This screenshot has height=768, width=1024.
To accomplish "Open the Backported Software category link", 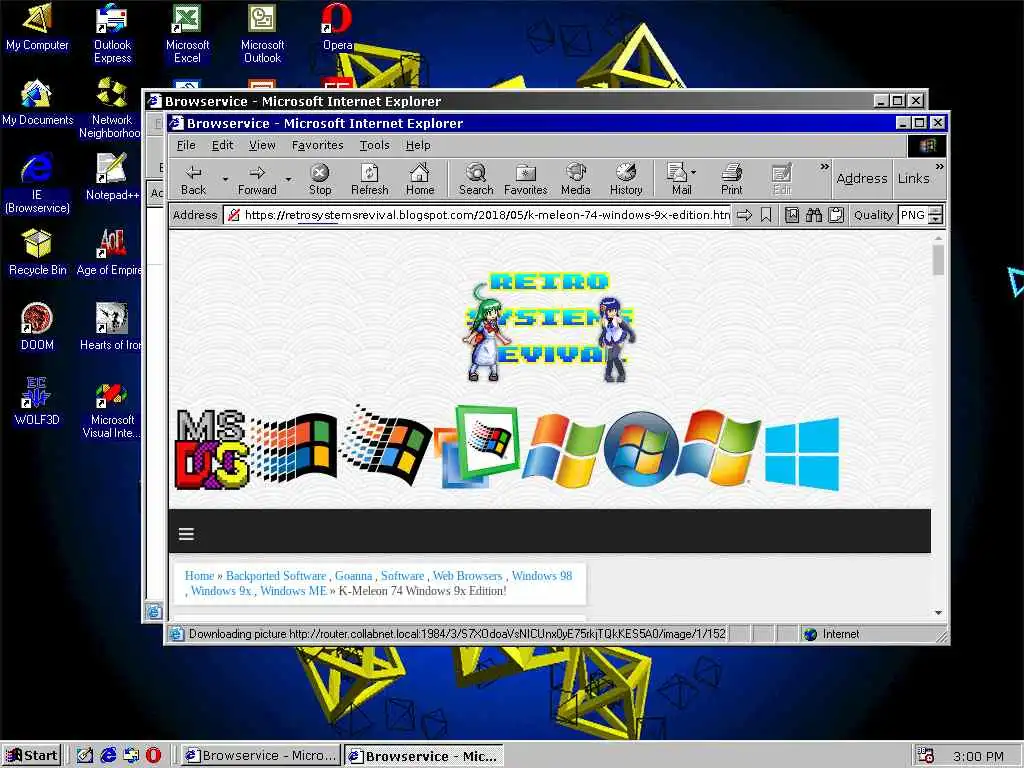I will click(276, 576).
